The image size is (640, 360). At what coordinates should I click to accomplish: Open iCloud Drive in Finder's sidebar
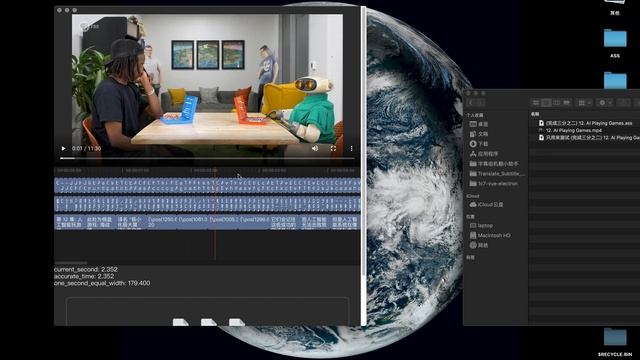coord(487,204)
